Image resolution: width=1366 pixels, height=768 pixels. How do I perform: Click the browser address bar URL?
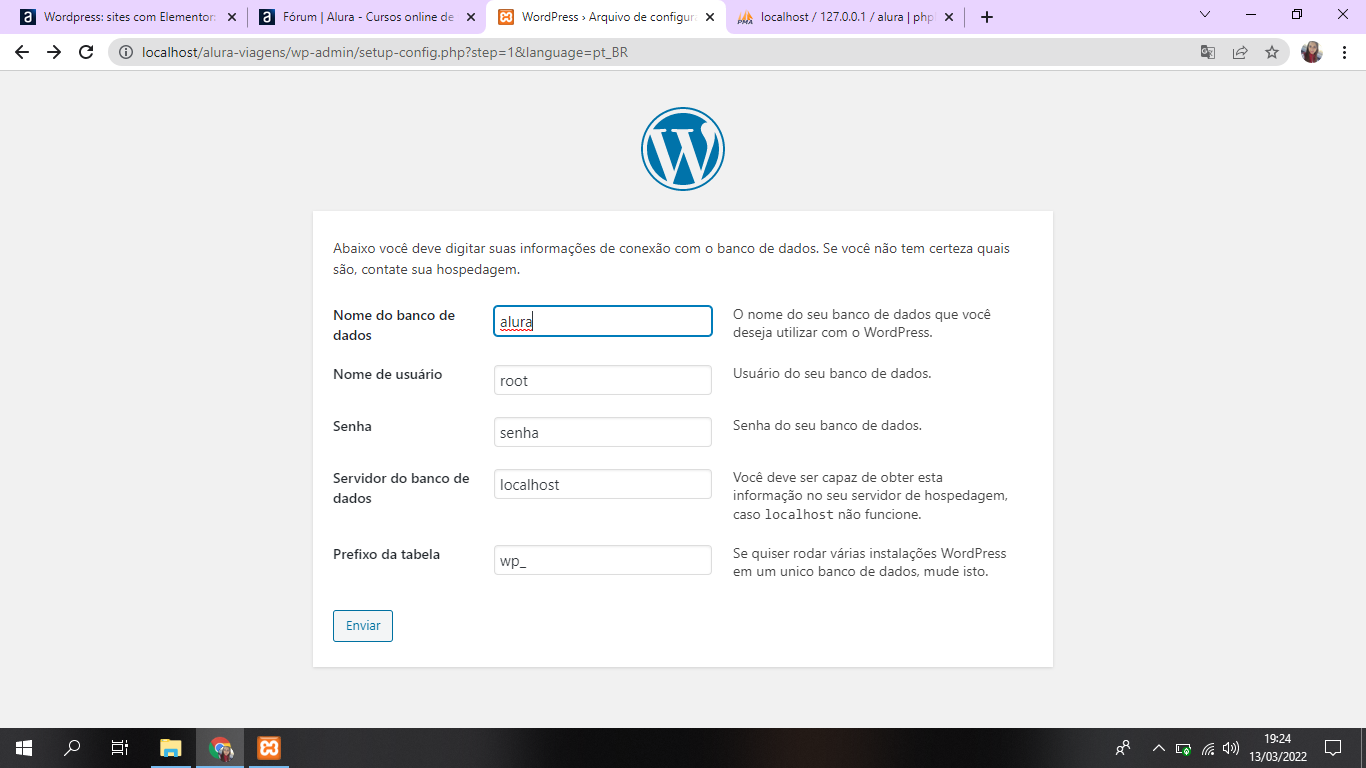click(x=385, y=52)
